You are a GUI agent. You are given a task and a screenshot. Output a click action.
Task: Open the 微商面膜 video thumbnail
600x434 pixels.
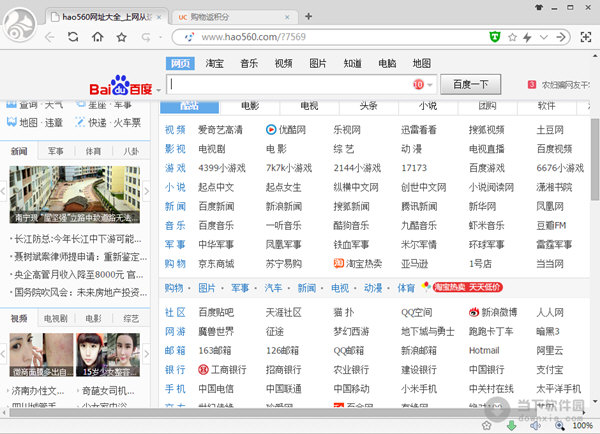[41, 355]
